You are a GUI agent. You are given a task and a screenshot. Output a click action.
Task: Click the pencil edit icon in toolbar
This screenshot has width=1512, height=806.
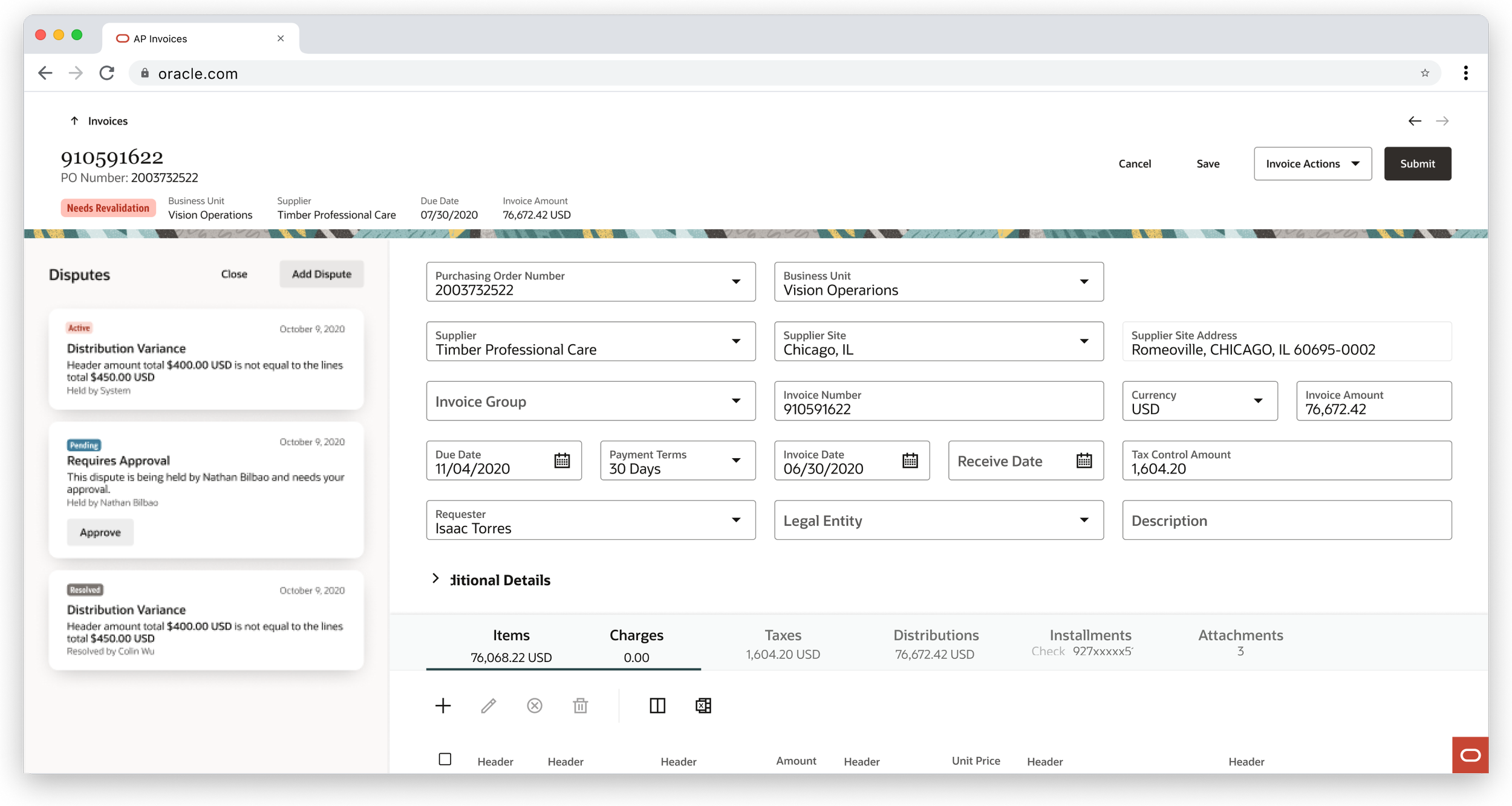click(x=489, y=706)
